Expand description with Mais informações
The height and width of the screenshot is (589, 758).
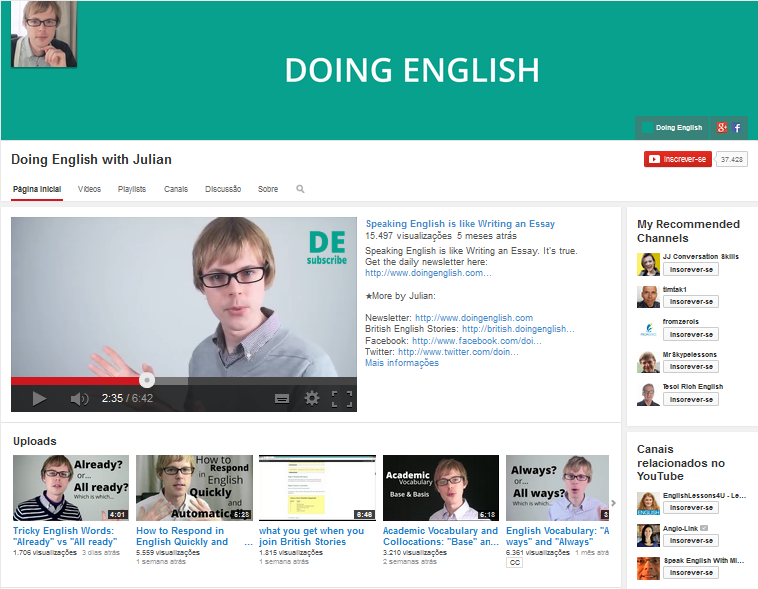coord(402,363)
